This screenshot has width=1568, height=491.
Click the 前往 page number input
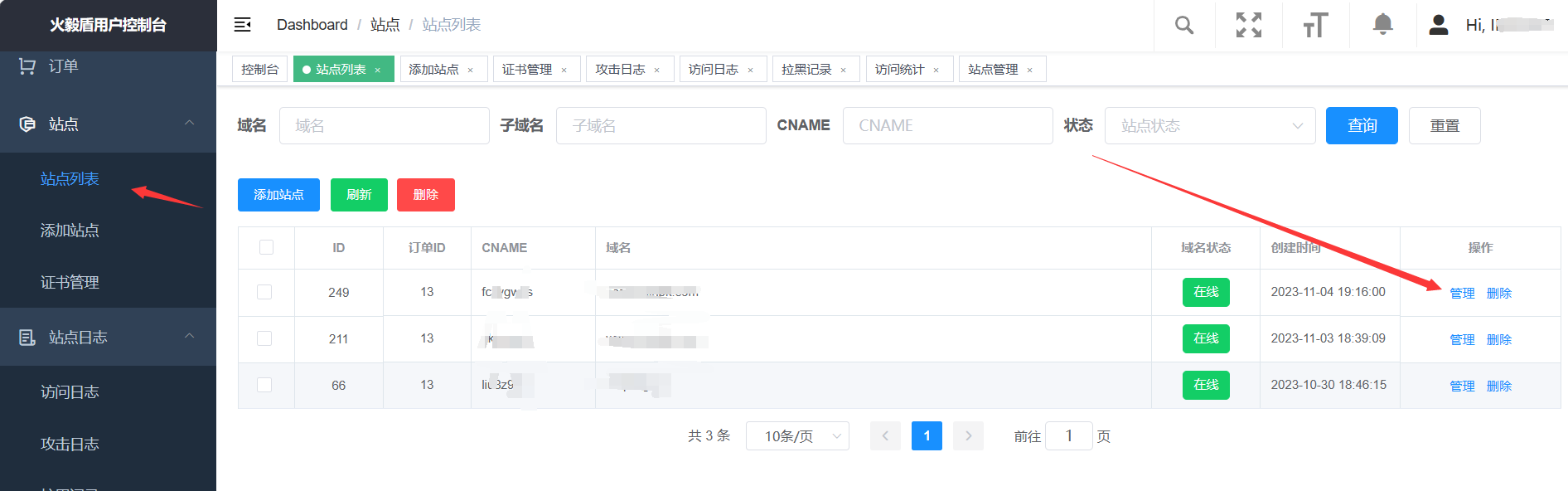point(1069,435)
